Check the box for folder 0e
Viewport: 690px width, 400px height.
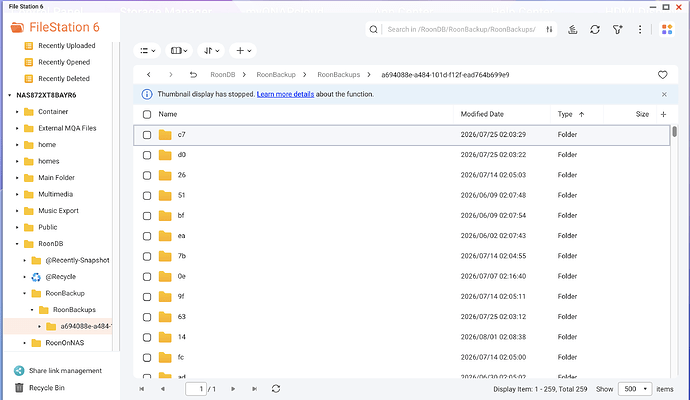click(147, 277)
